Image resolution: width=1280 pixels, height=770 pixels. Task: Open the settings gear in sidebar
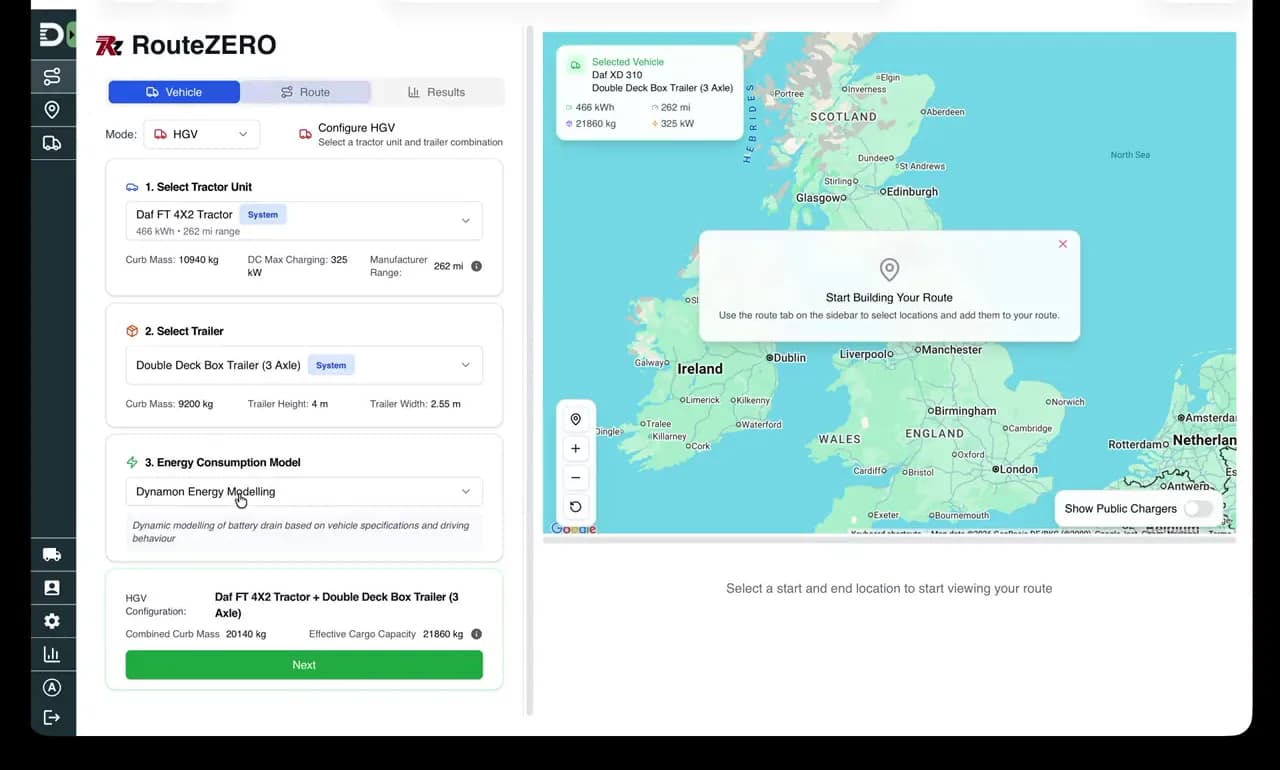(52, 621)
